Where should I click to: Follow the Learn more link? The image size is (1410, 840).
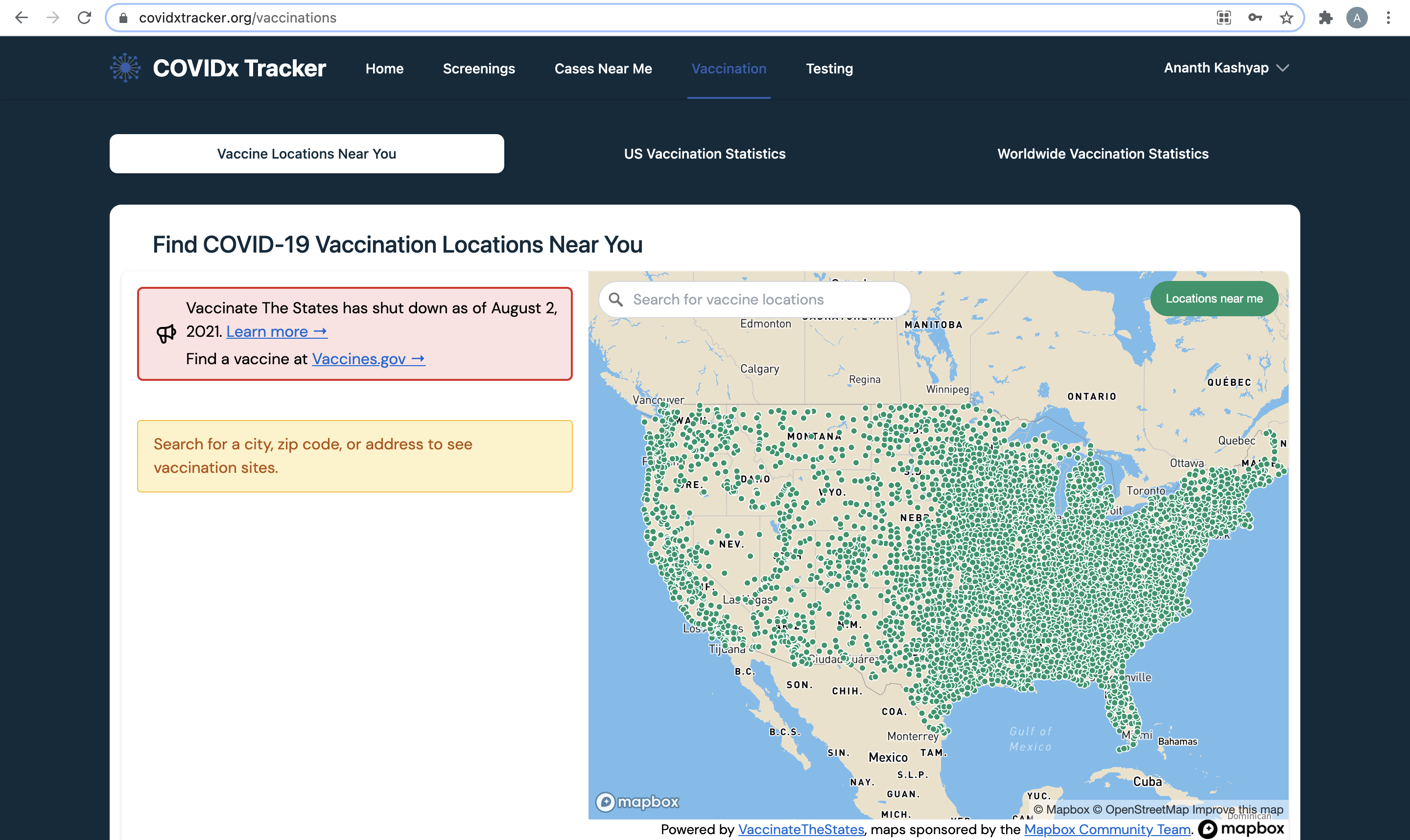coord(276,332)
